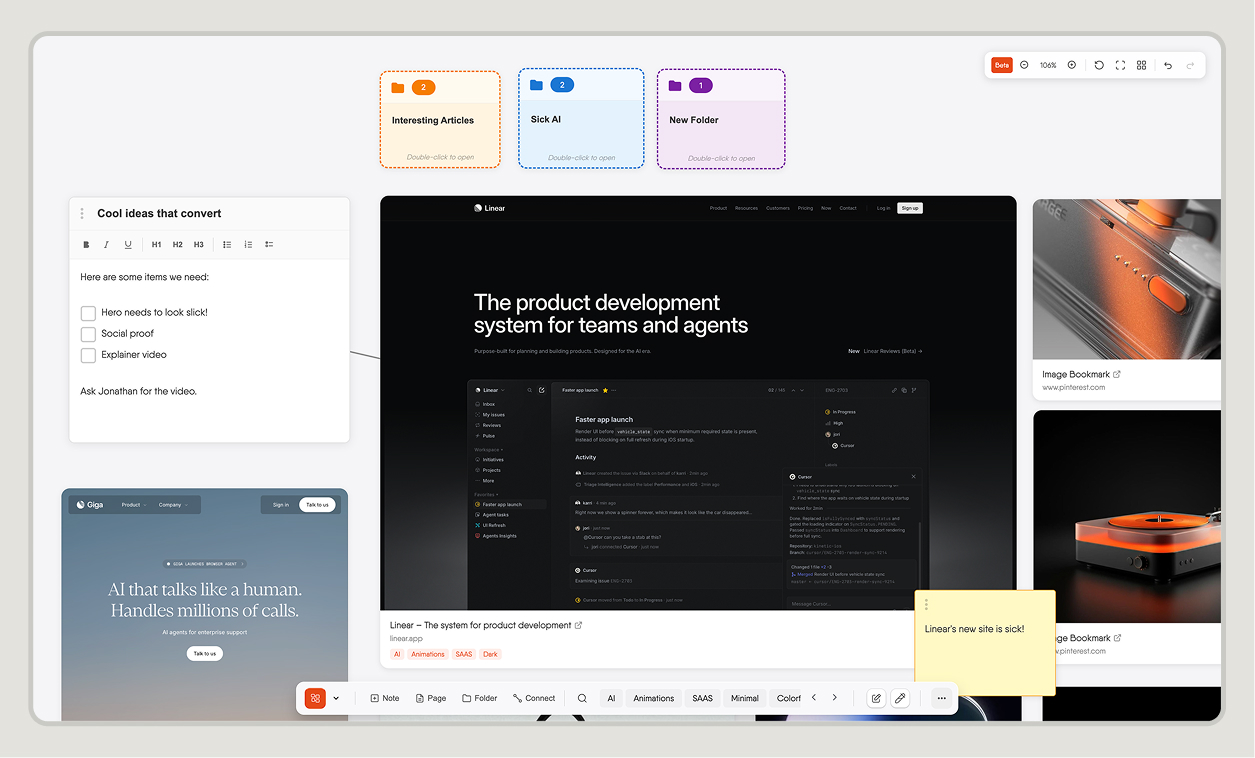Viewport: 1255px width, 758px height.
Task: Insert a numbered list in note
Action: click(248, 244)
